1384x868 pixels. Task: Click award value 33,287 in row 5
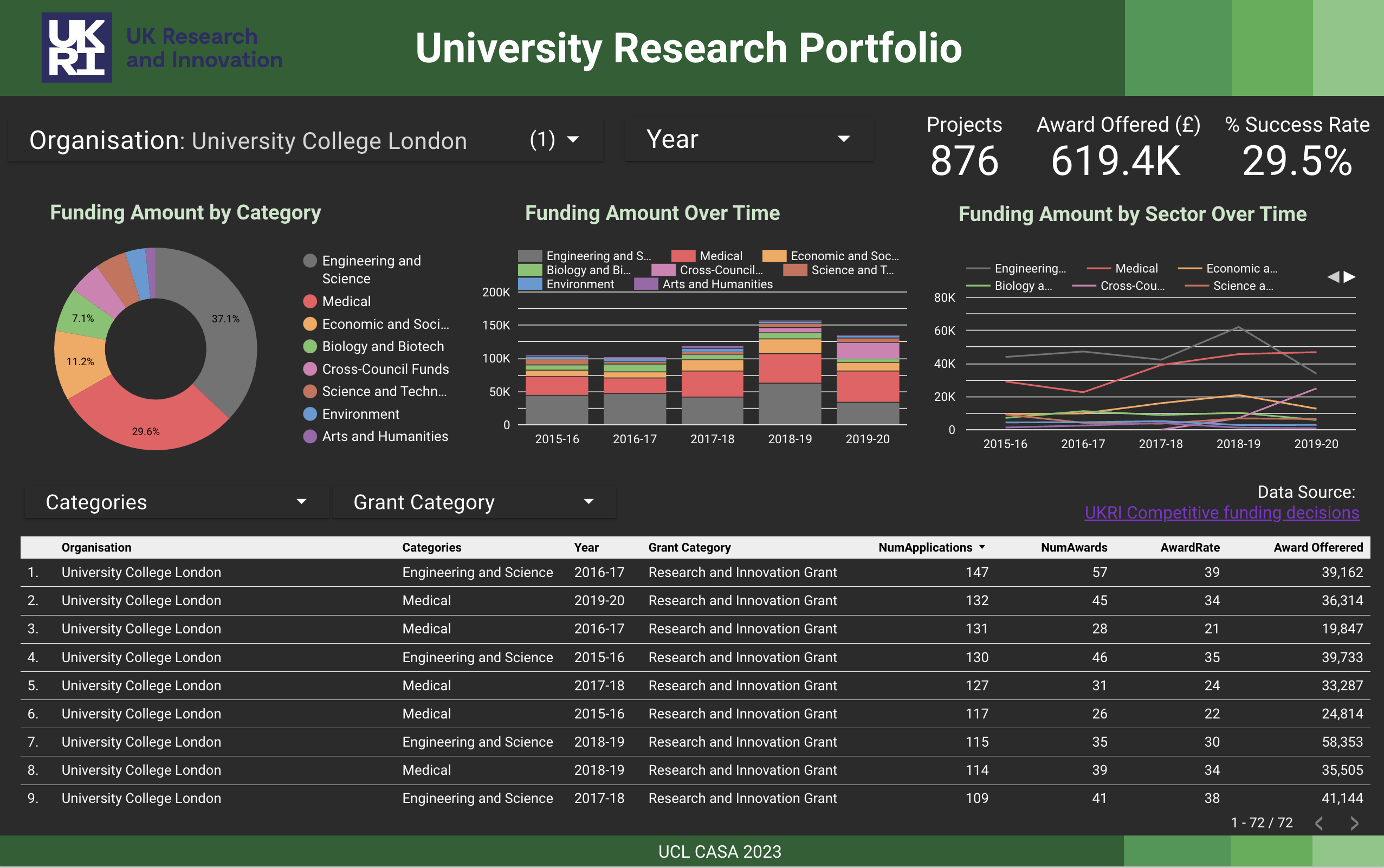(x=1342, y=685)
